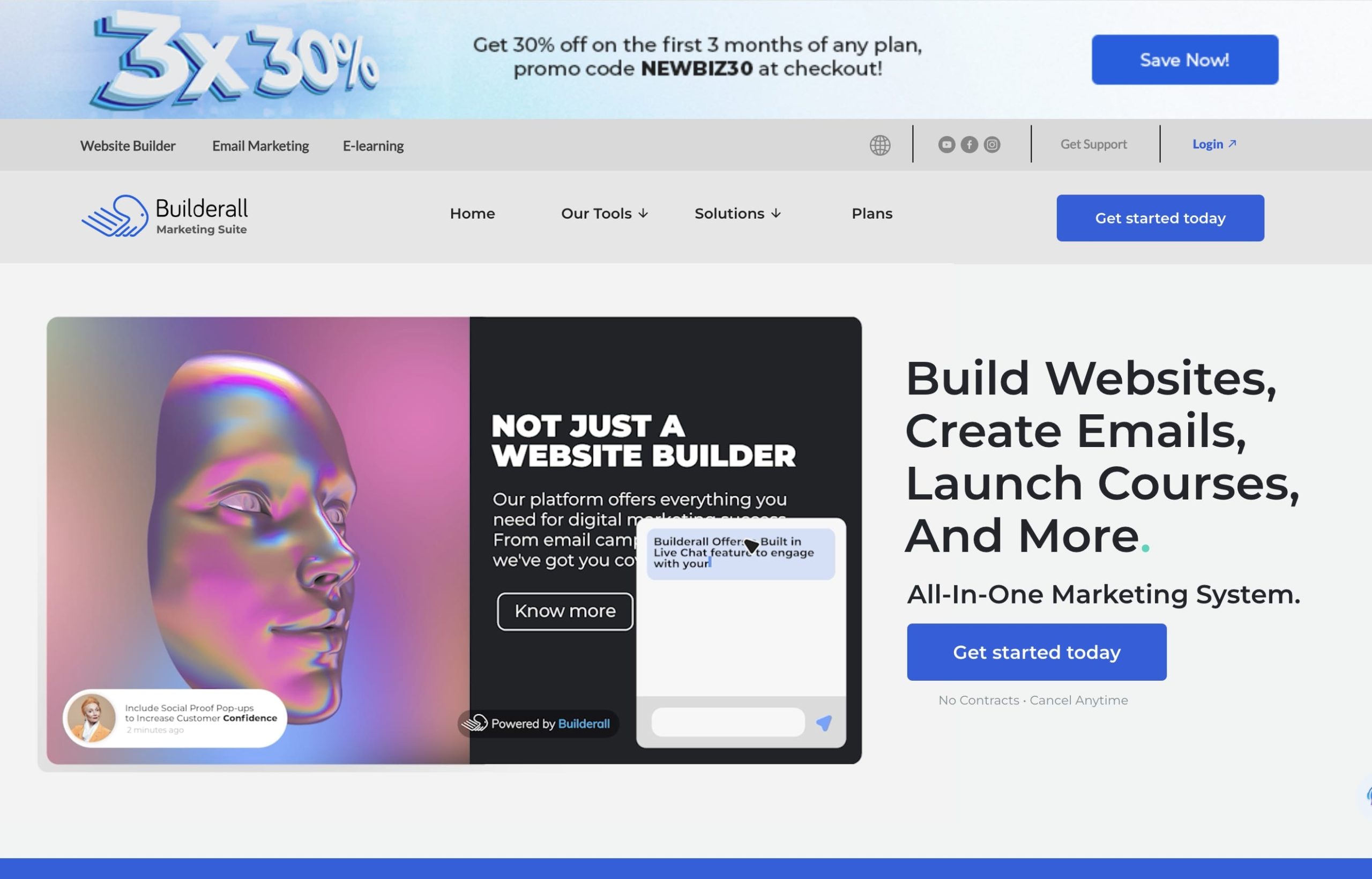Click the Get Support link
The height and width of the screenshot is (879, 1372).
(x=1093, y=144)
